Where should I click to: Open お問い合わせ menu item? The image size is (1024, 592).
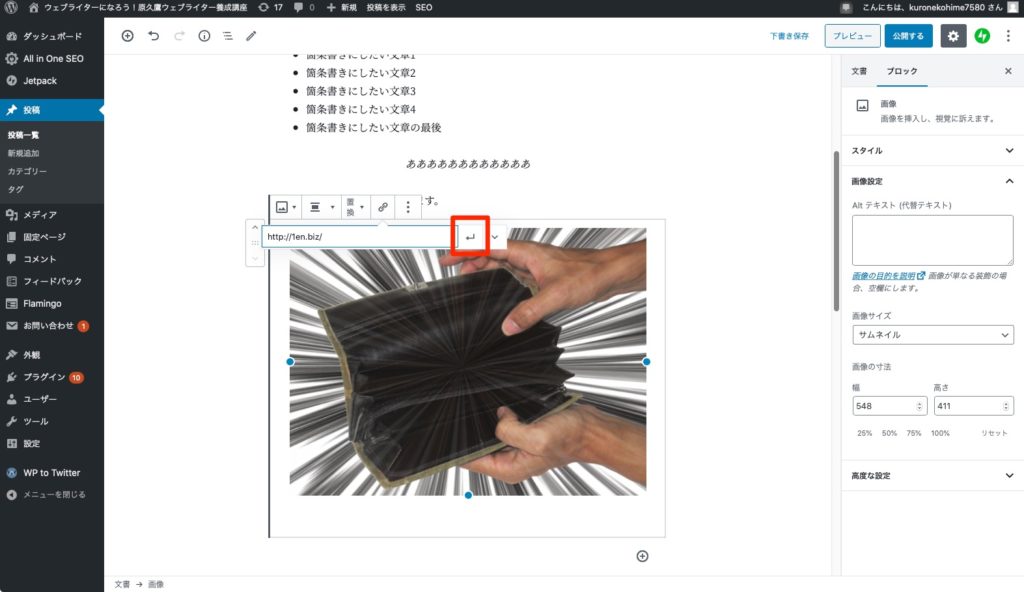pos(52,325)
